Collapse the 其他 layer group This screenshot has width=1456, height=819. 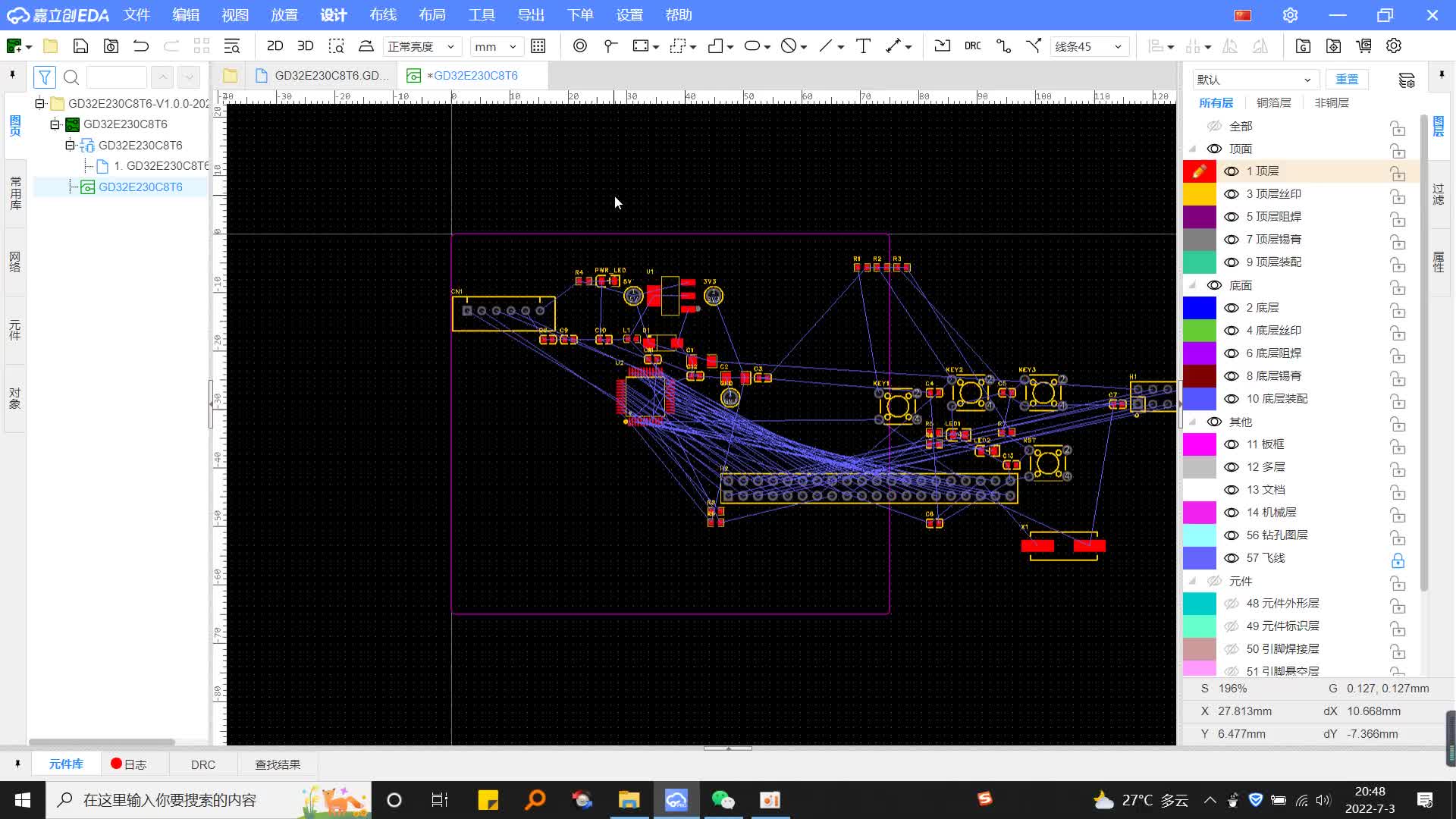click(x=1193, y=422)
